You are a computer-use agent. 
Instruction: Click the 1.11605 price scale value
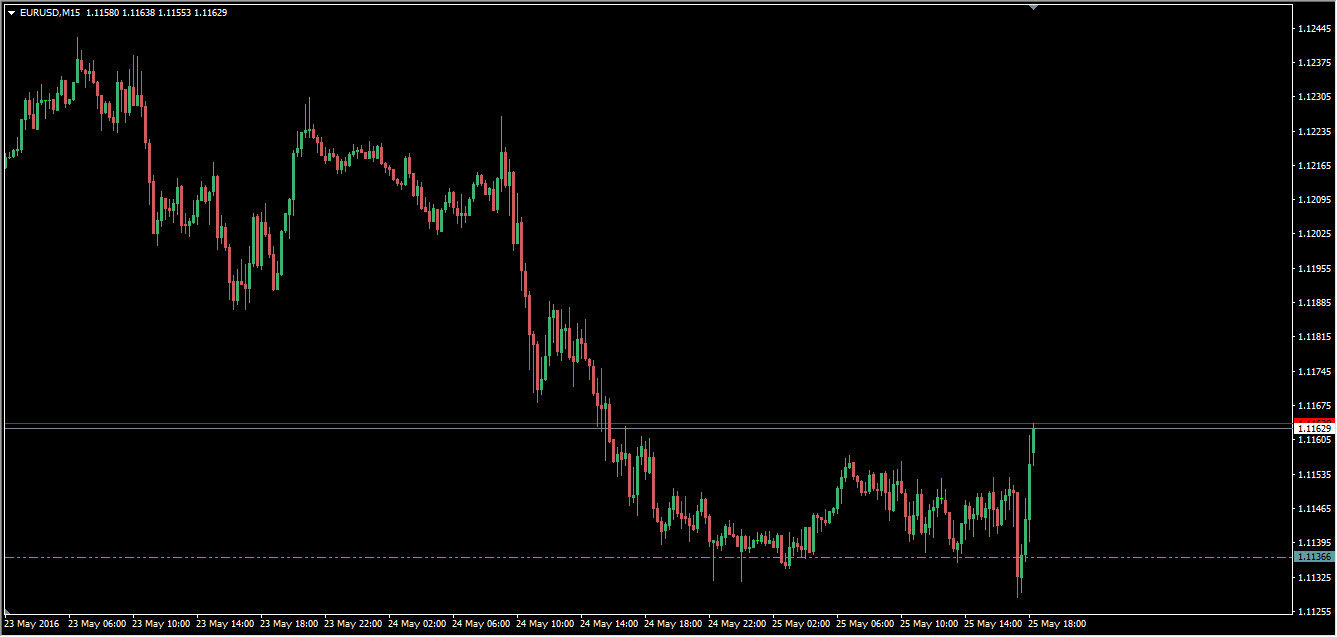pyautogui.click(x=1313, y=440)
